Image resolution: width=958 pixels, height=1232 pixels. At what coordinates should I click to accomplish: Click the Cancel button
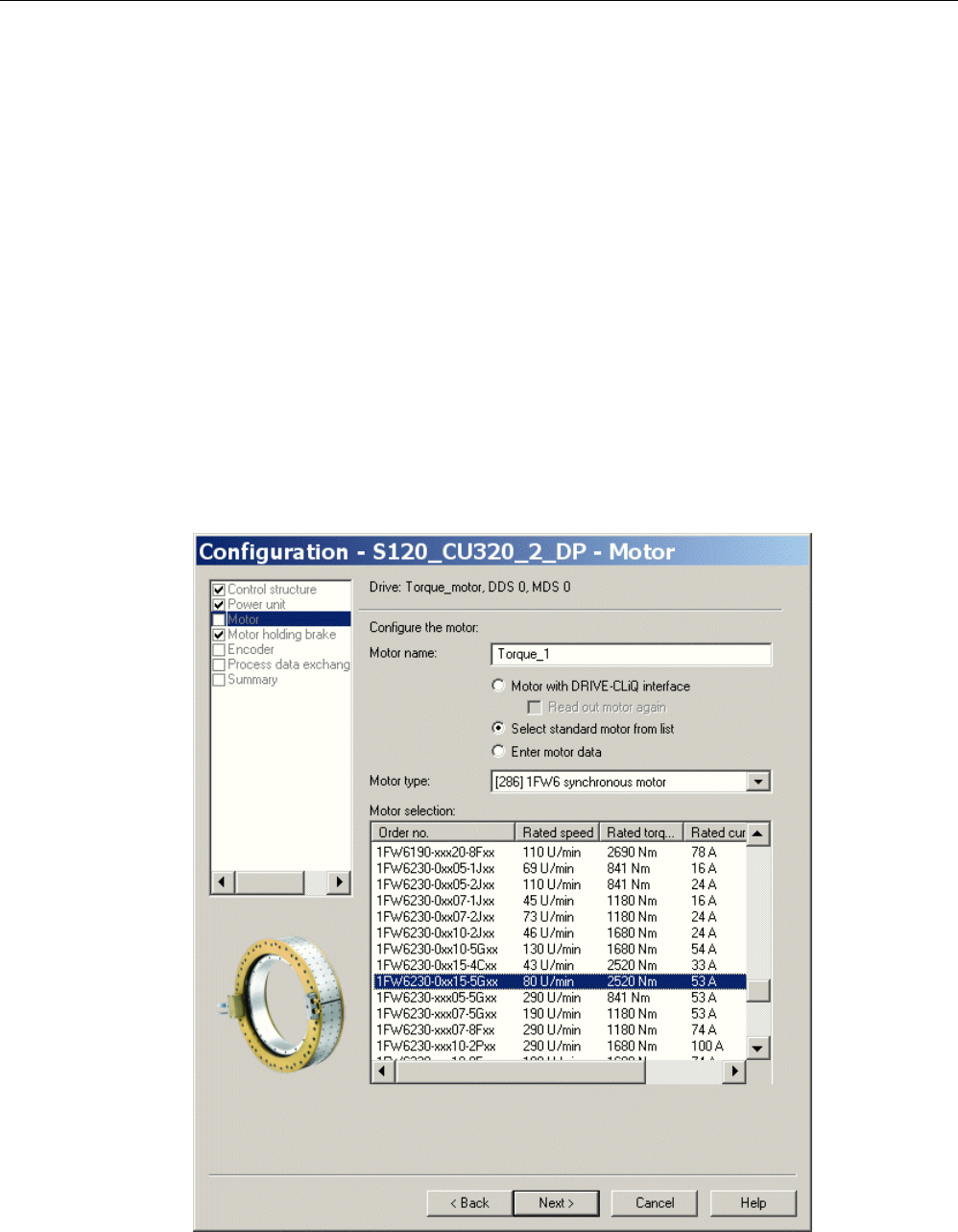pos(655,1203)
